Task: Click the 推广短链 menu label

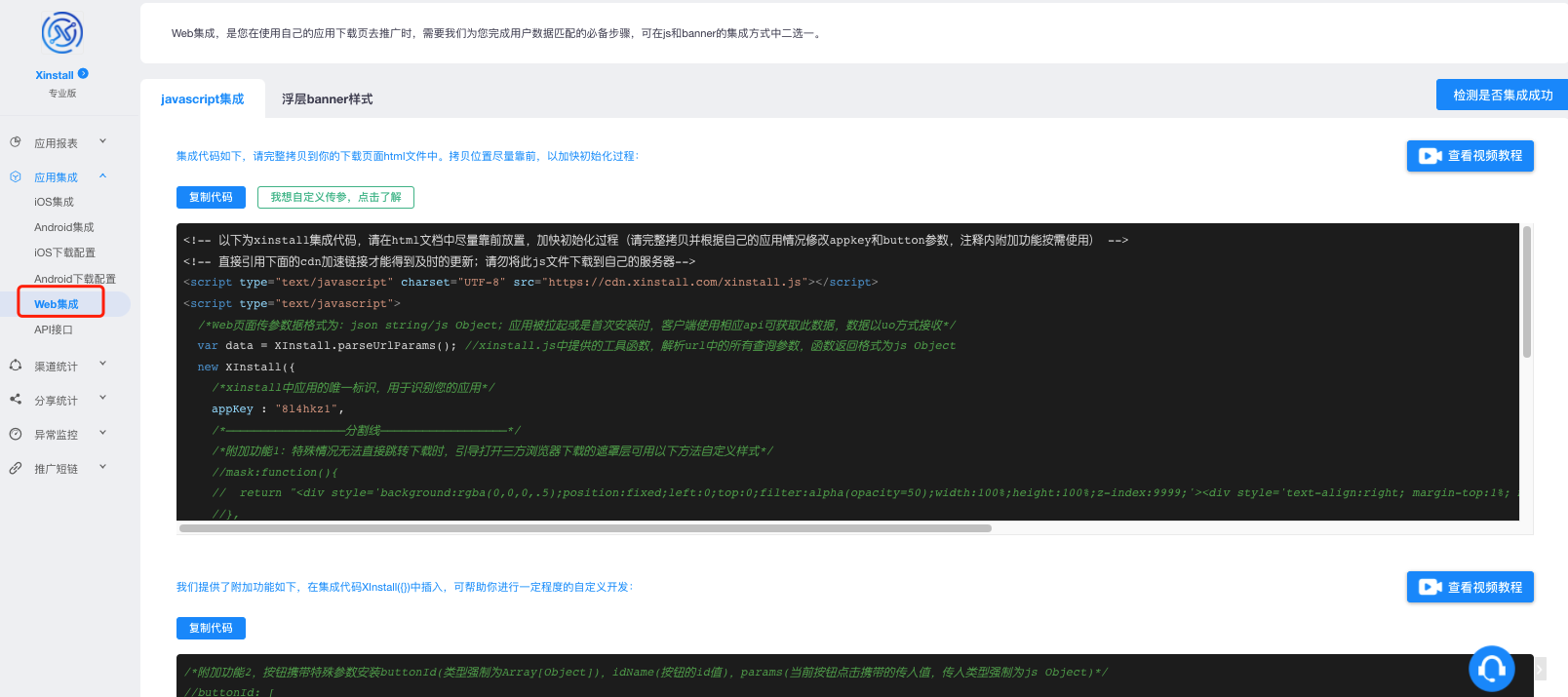Action: tap(56, 469)
